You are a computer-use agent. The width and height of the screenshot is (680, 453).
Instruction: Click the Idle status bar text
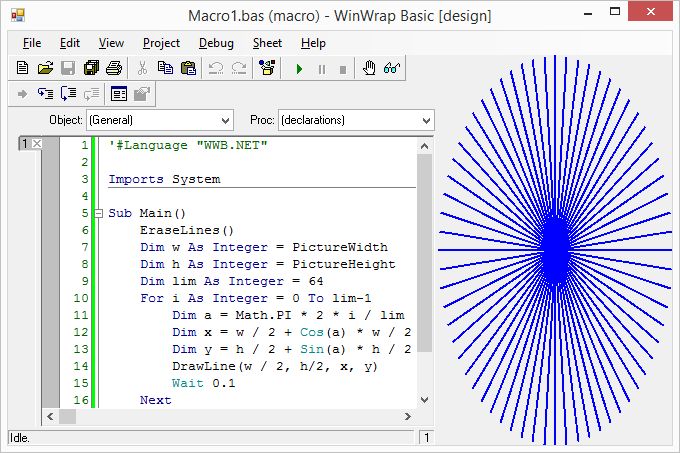pos(20,438)
